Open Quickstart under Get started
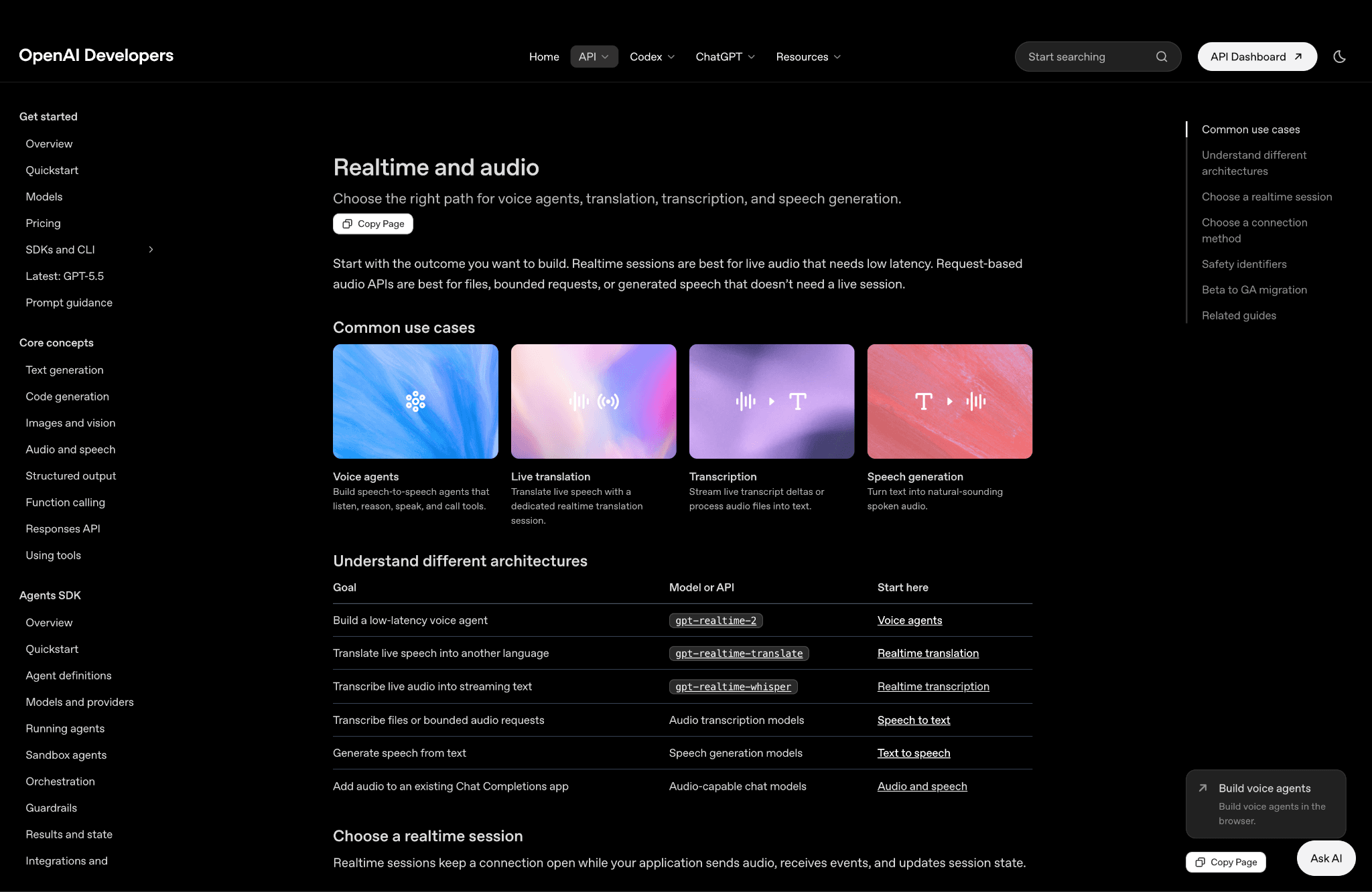Viewport: 1372px width, 892px height. click(x=52, y=171)
